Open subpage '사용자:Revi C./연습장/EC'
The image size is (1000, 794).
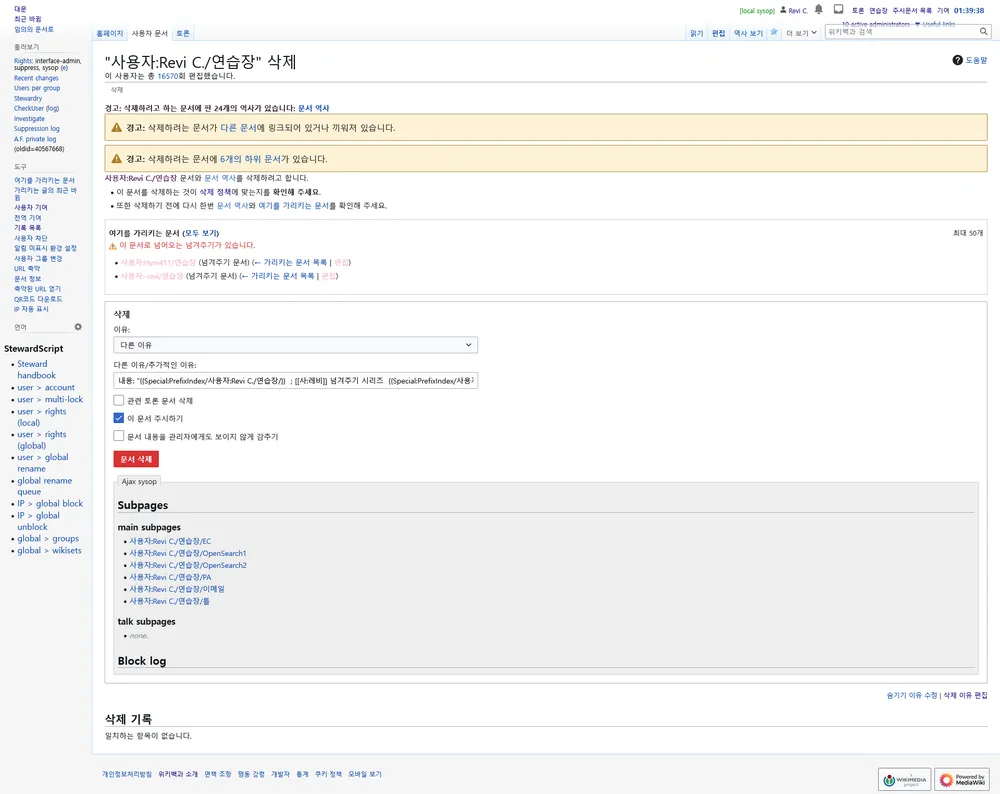pyautogui.click(x=170, y=541)
